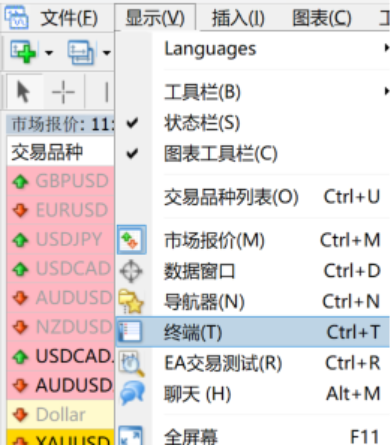Select the crosshair tool
The width and height of the screenshot is (390, 445).
[63, 92]
